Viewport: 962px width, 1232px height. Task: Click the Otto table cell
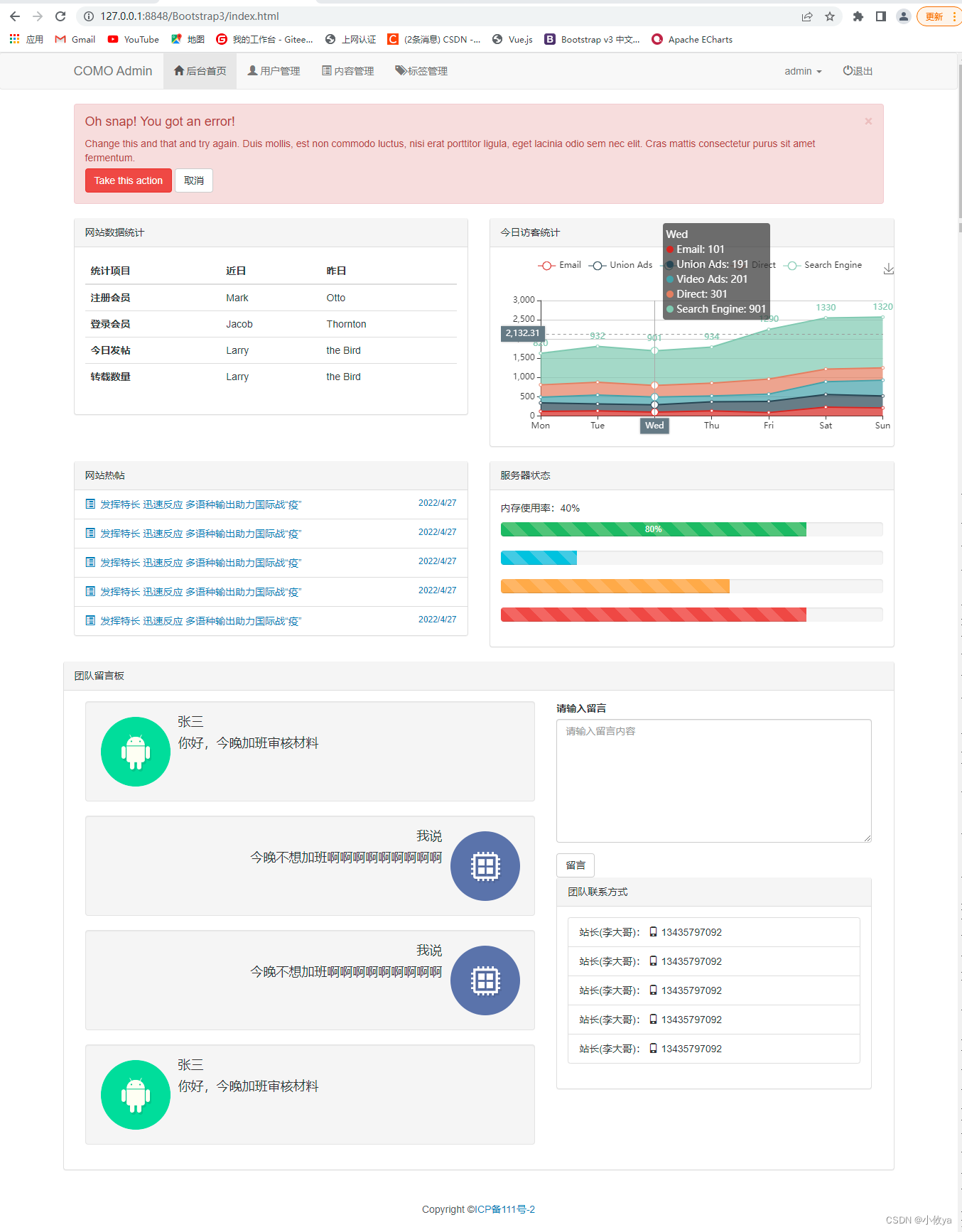336,298
